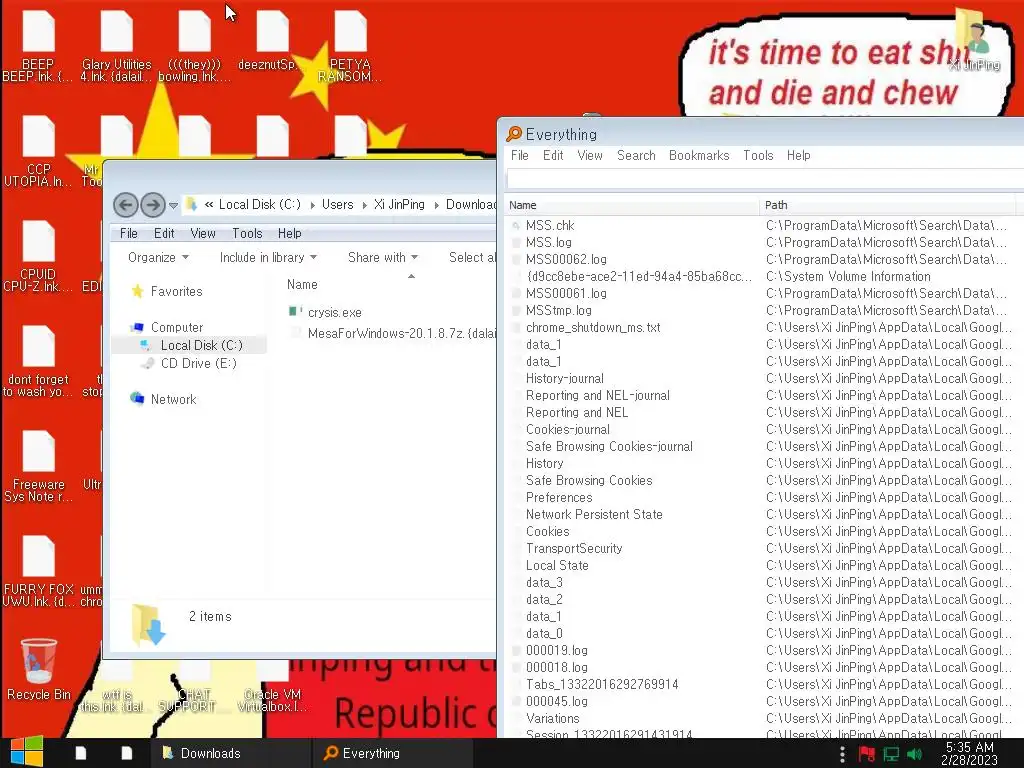1024x768 pixels.
Task: Click the Select all toolbar button
Action: click(x=472, y=257)
